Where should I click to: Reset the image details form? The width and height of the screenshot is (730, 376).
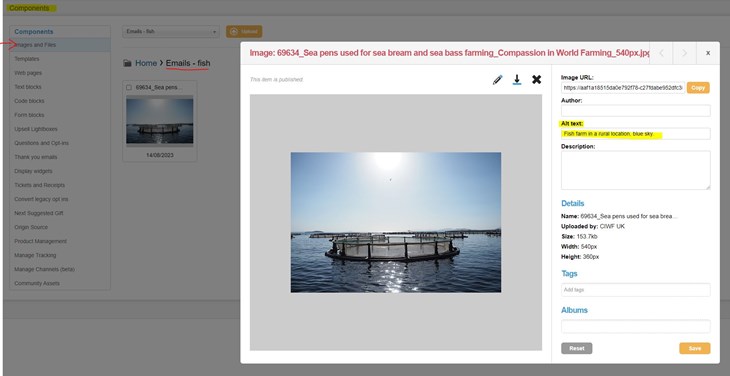[577, 348]
